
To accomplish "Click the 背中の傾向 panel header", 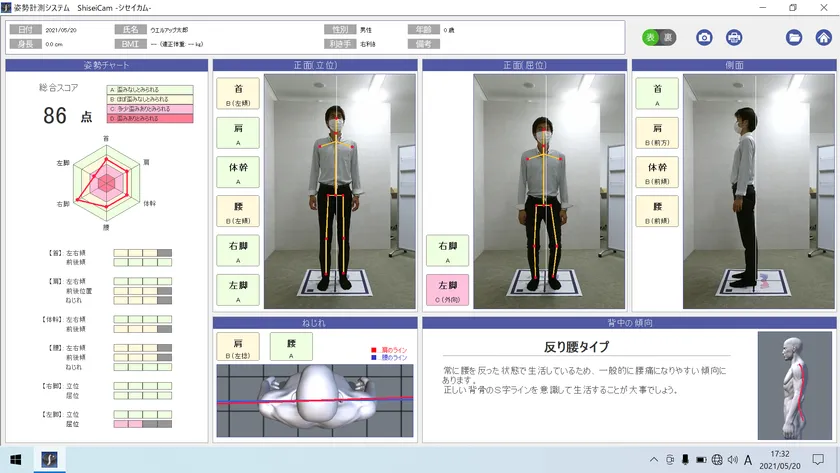I will 629,322.
